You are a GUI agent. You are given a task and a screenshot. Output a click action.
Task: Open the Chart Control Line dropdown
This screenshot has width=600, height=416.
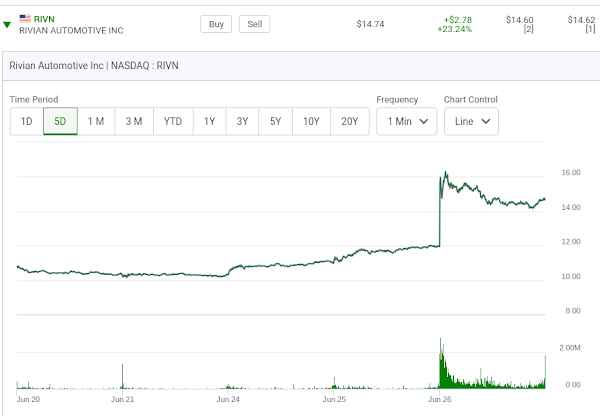[x=471, y=121]
